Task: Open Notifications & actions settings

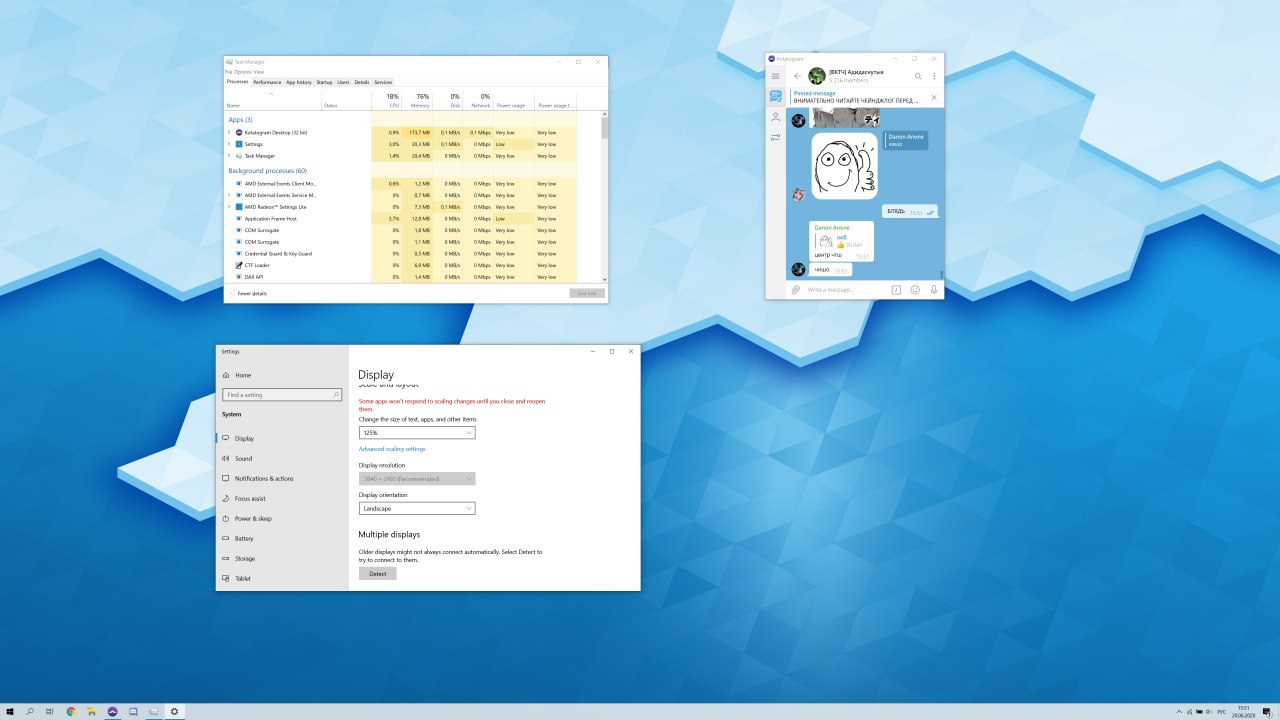Action: click(282, 478)
